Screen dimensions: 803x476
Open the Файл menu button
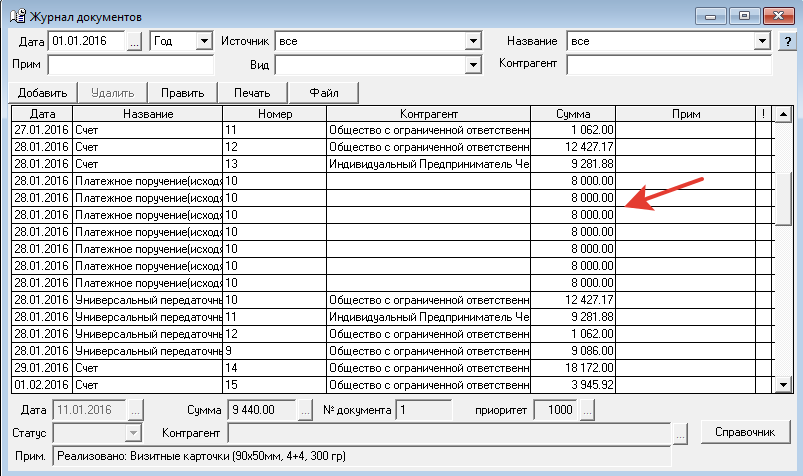tap(324, 93)
